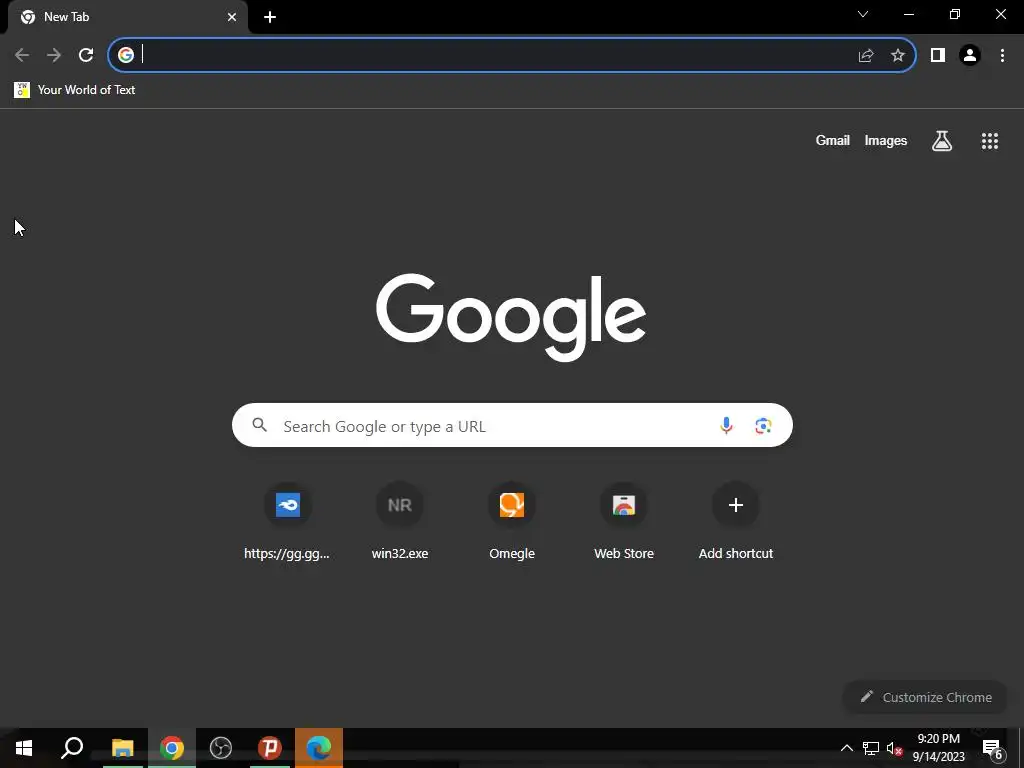The width and height of the screenshot is (1024, 768).
Task: Open OBS Studio from taskbar
Action: tap(221, 748)
